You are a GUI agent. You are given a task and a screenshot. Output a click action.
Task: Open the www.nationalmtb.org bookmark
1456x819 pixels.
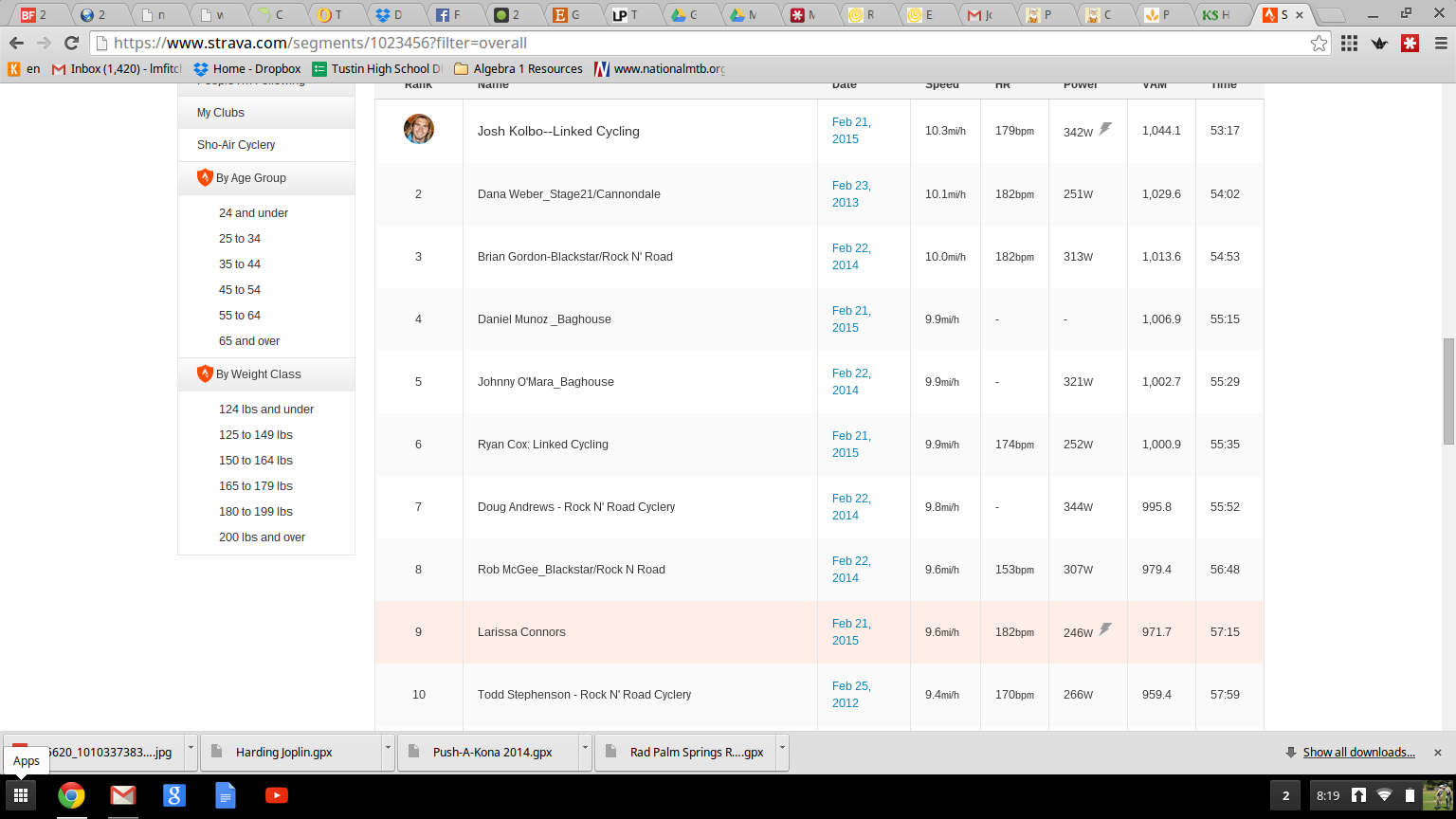[660, 68]
